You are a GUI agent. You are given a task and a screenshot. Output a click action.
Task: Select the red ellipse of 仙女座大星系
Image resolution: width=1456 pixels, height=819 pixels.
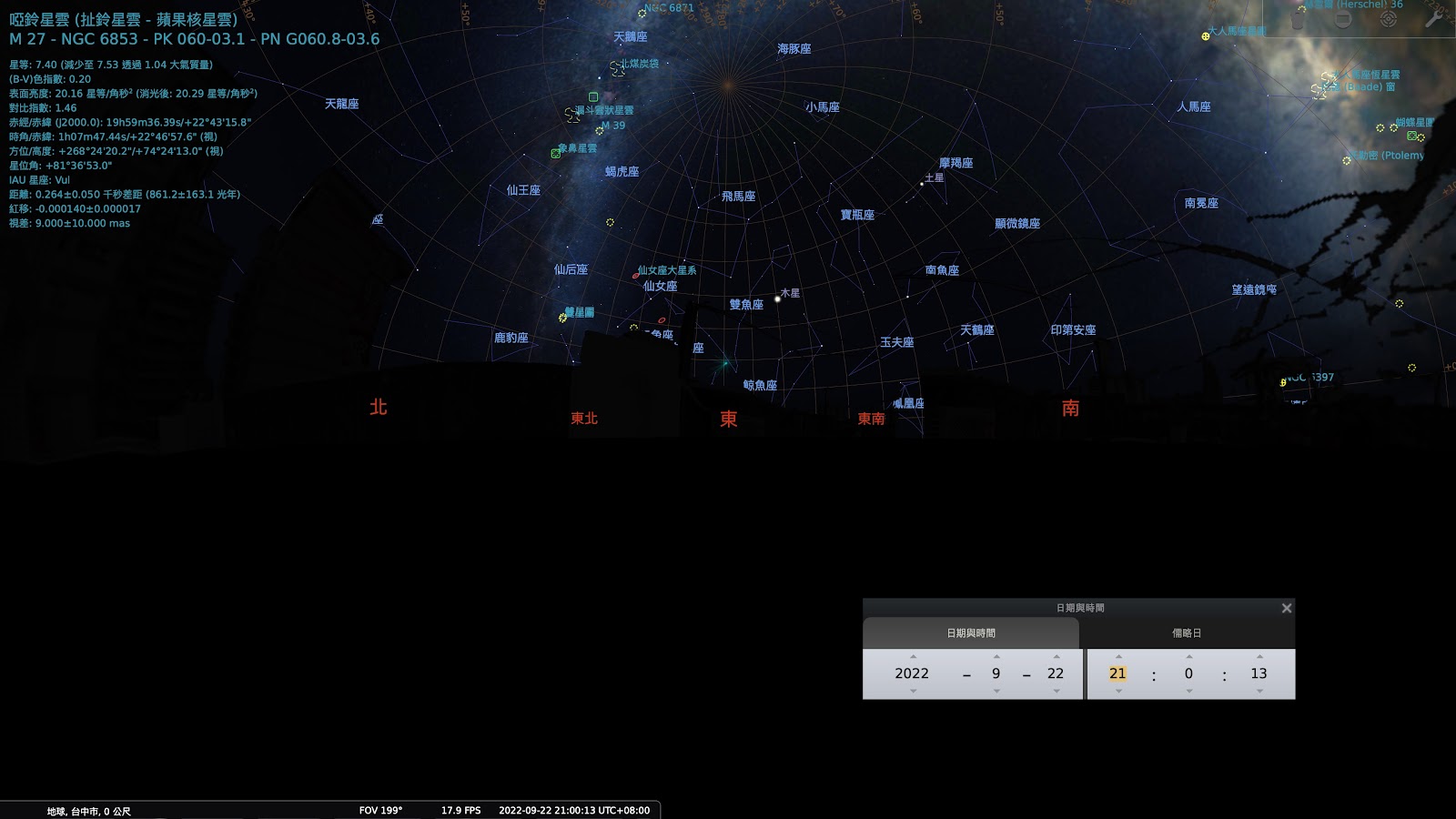point(635,275)
